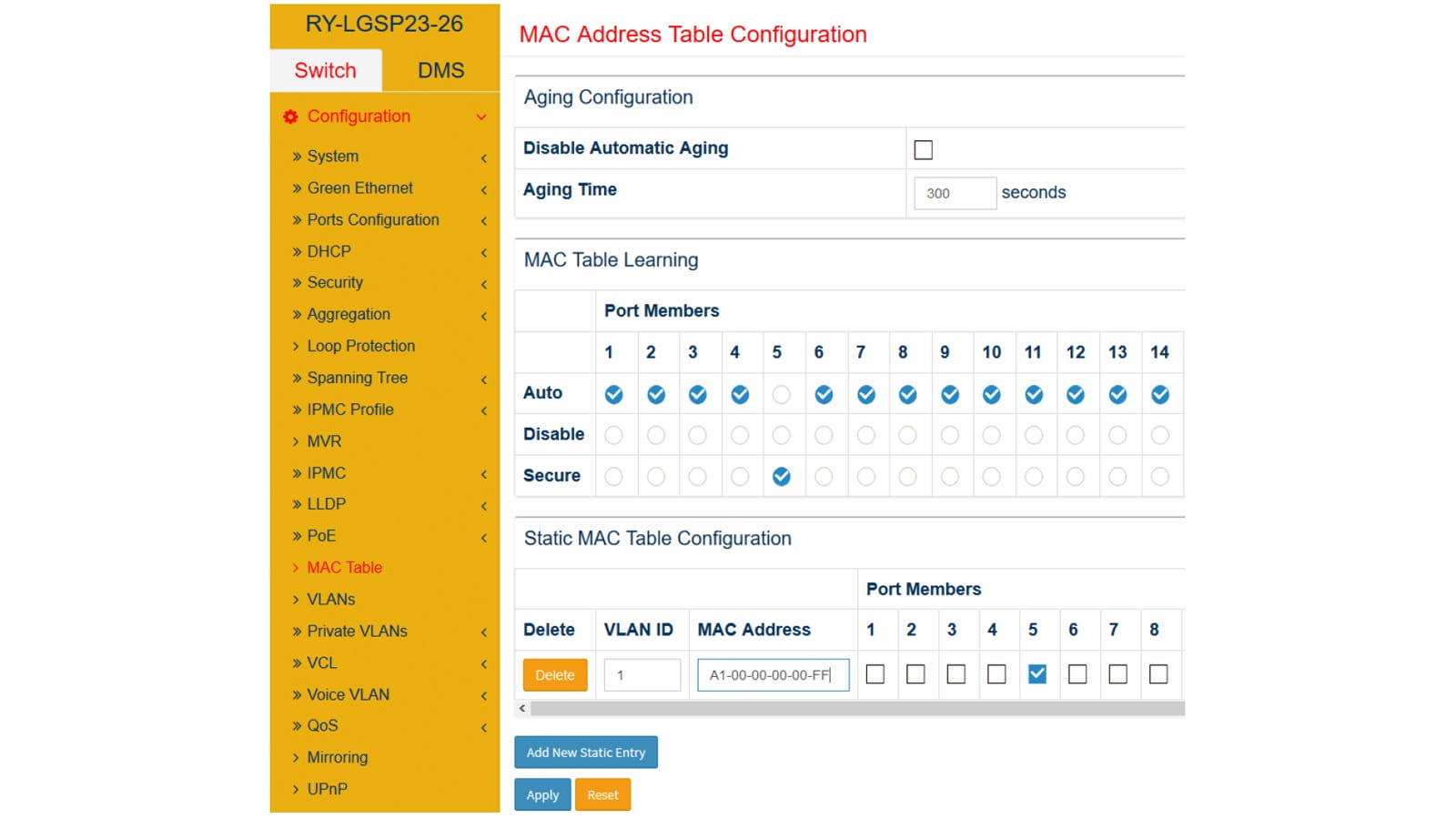Screen dimensions: 1456x819
Task: Expand the Security submenu chevron
Action: pyautogui.click(x=484, y=285)
